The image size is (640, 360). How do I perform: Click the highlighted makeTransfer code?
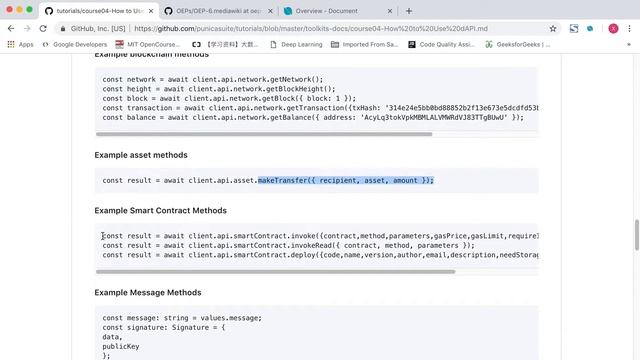click(346, 180)
